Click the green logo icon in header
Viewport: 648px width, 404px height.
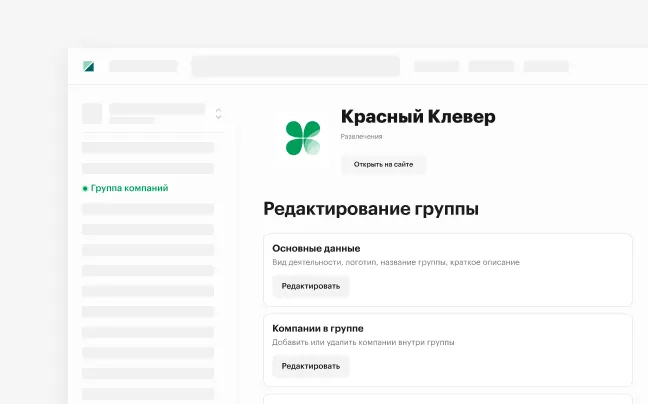[88, 66]
